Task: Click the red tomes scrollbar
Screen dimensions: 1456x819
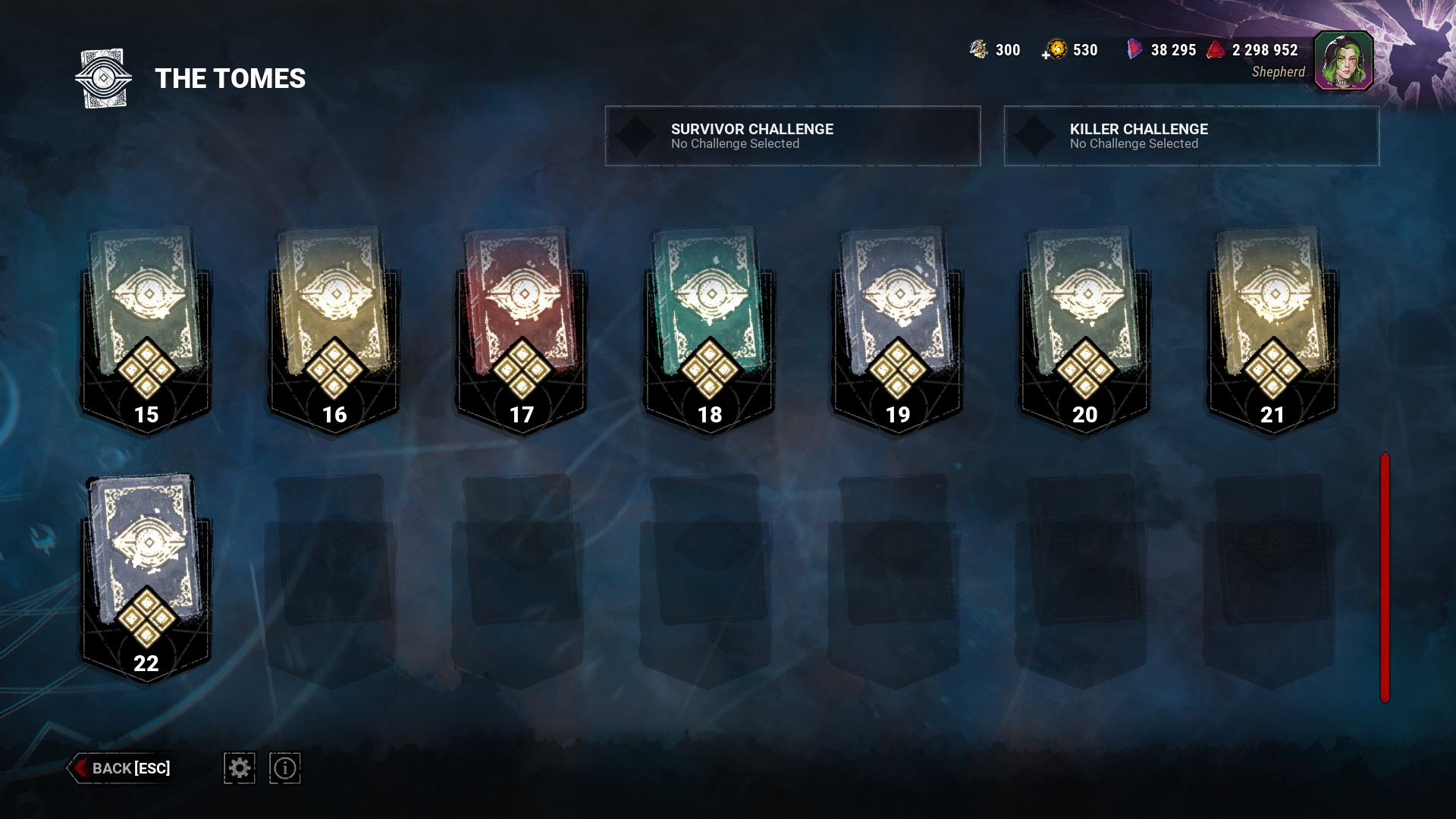Action: coord(1385,578)
